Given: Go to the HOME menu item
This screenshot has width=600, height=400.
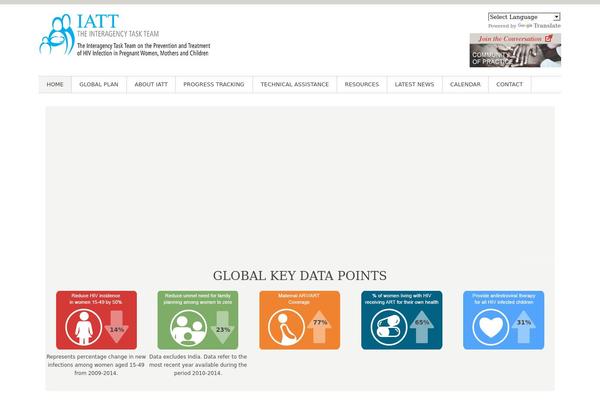Looking at the screenshot, I should click(x=55, y=84).
